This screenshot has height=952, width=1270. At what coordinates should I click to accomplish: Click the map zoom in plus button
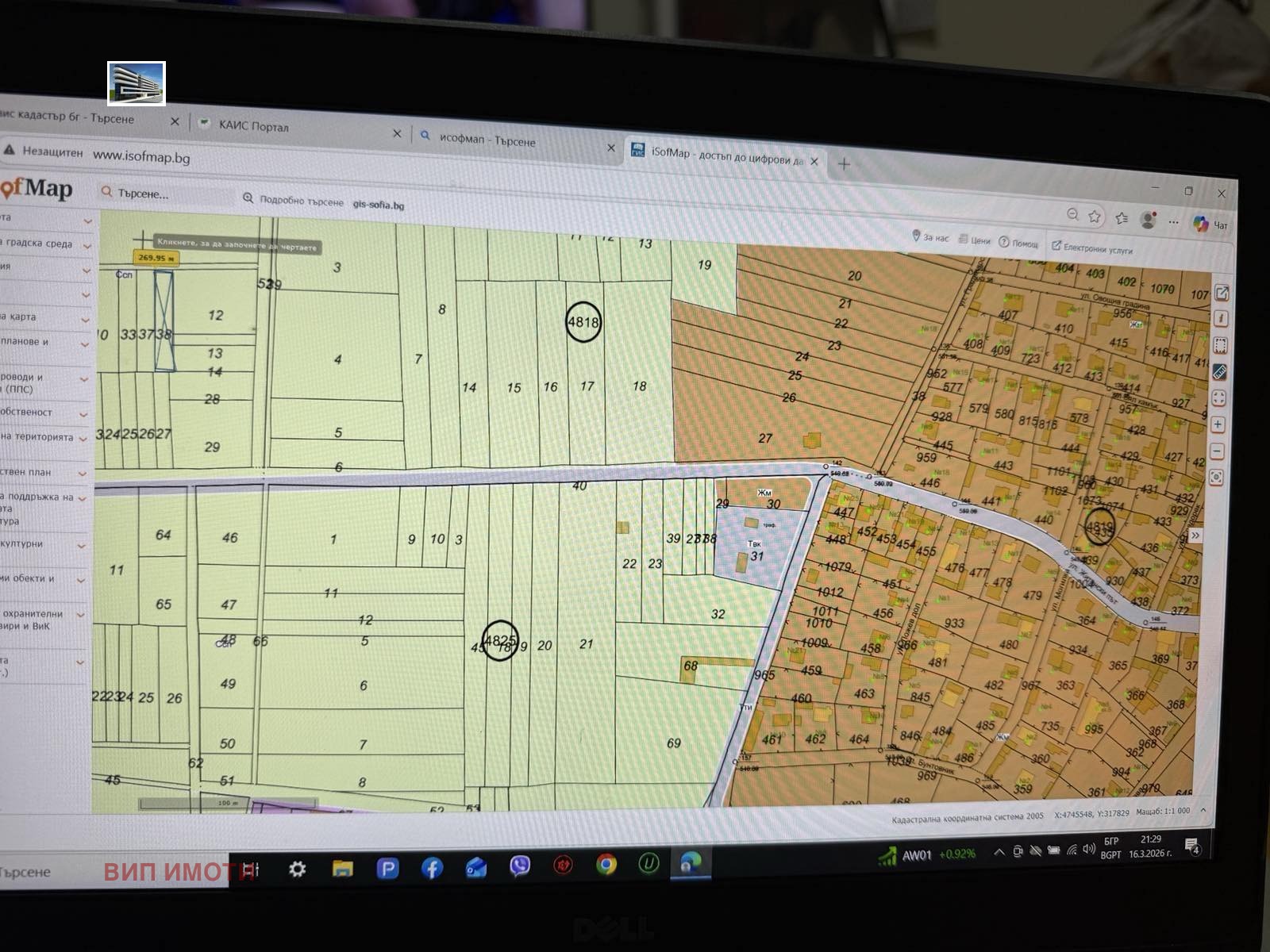tap(1218, 425)
